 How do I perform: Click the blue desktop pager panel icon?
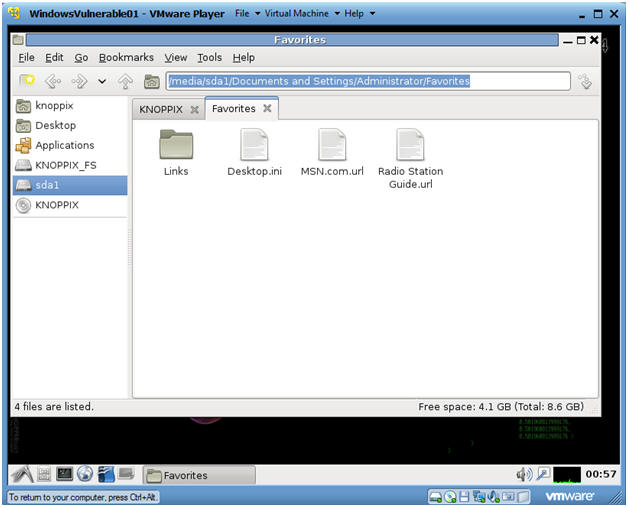(x=106, y=475)
